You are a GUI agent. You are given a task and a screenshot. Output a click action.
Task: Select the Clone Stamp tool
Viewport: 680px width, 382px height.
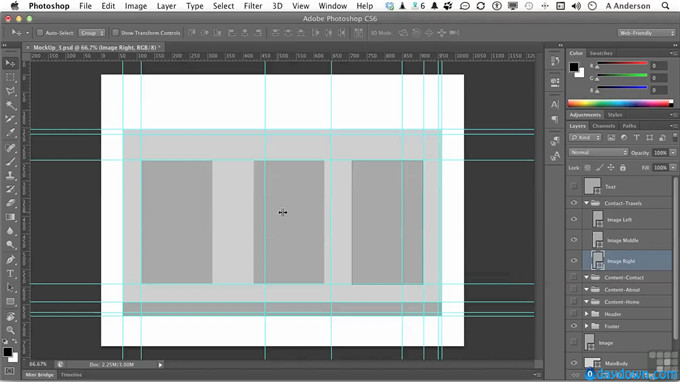(10, 176)
